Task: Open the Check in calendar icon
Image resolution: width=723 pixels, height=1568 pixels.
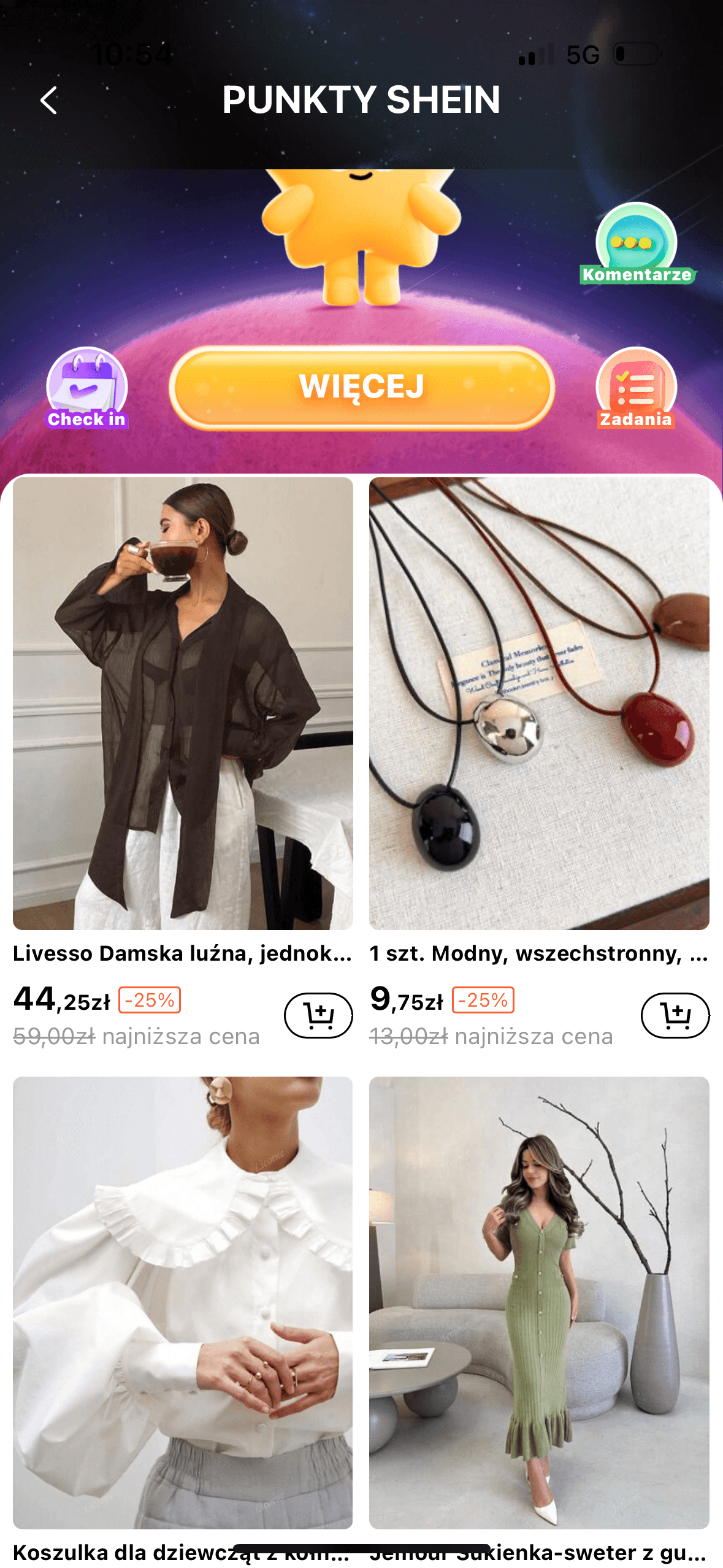Action: click(x=87, y=388)
